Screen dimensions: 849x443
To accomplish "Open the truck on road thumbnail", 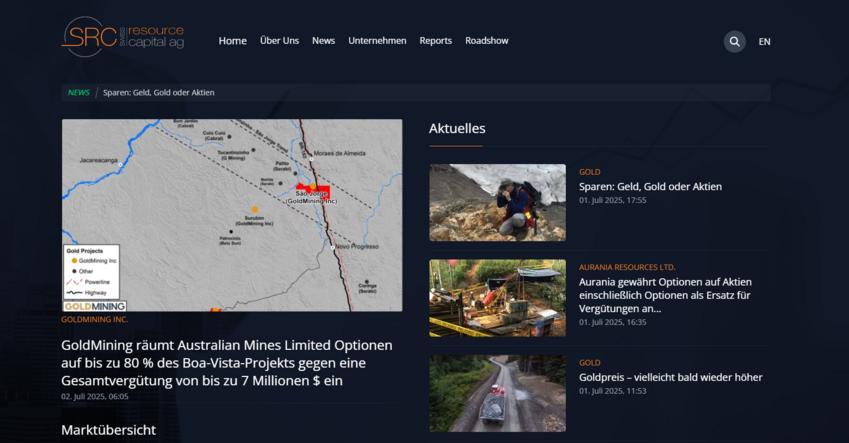I will 498,393.
